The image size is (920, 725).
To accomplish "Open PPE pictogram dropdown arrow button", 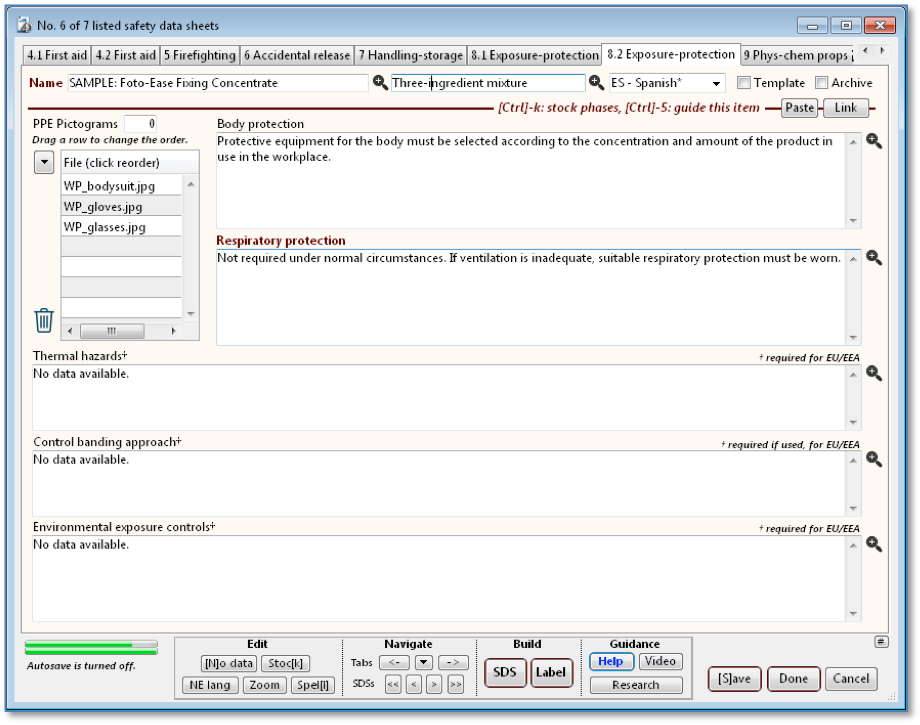I will click(44, 162).
